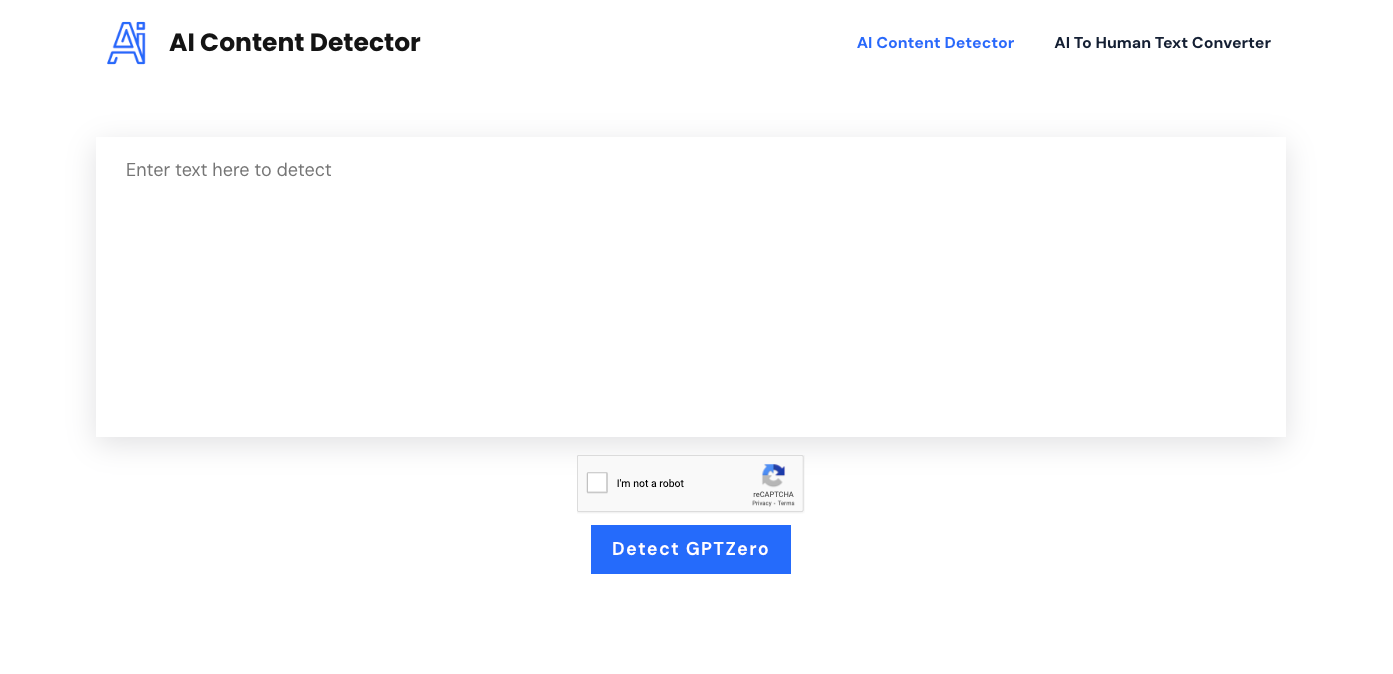The image size is (1393, 674).
Task: Select the blue highlighted navigation item
Action: (935, 43)
